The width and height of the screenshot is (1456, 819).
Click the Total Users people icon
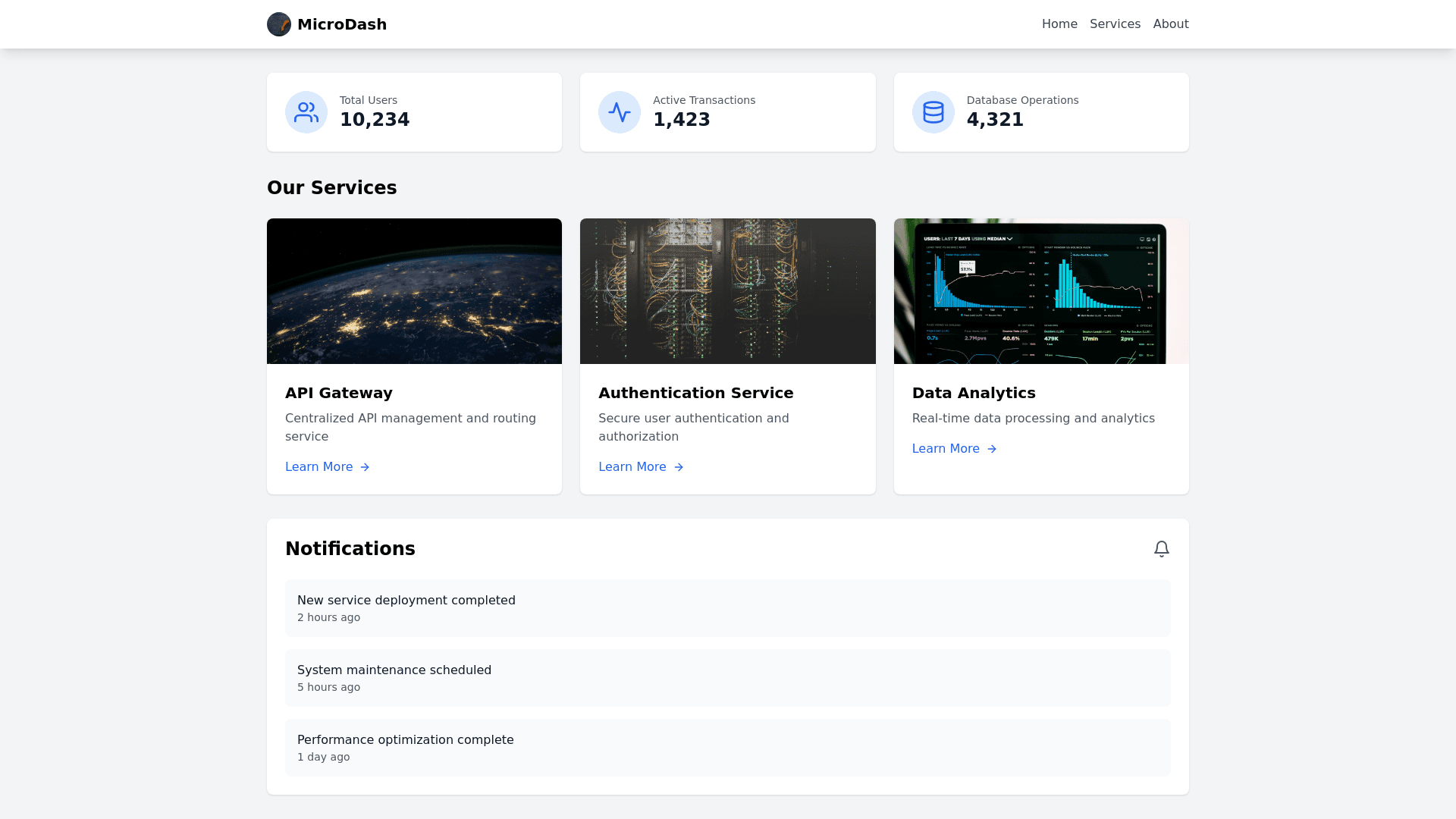pyautogui.click(x=306, y=112)
